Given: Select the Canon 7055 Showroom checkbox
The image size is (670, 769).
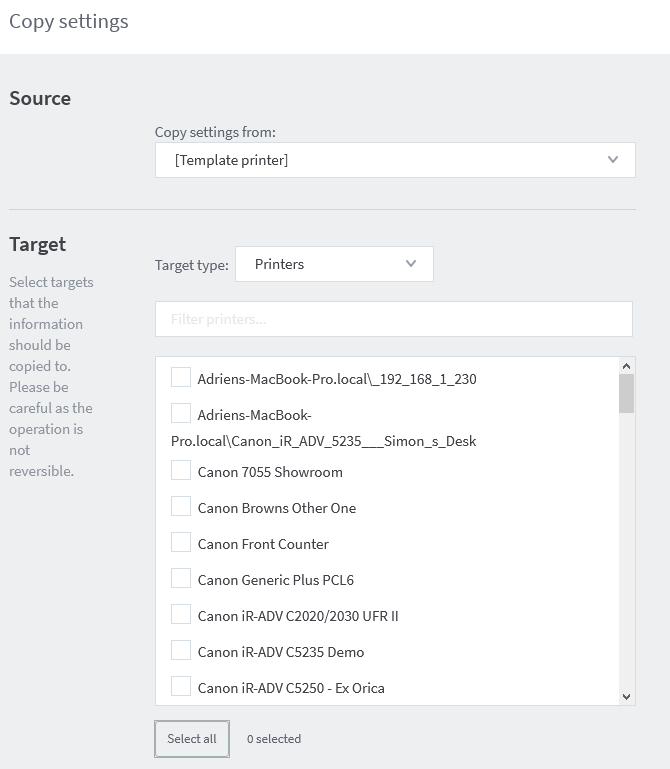Looking at the screenshot, I should (181, 470).
